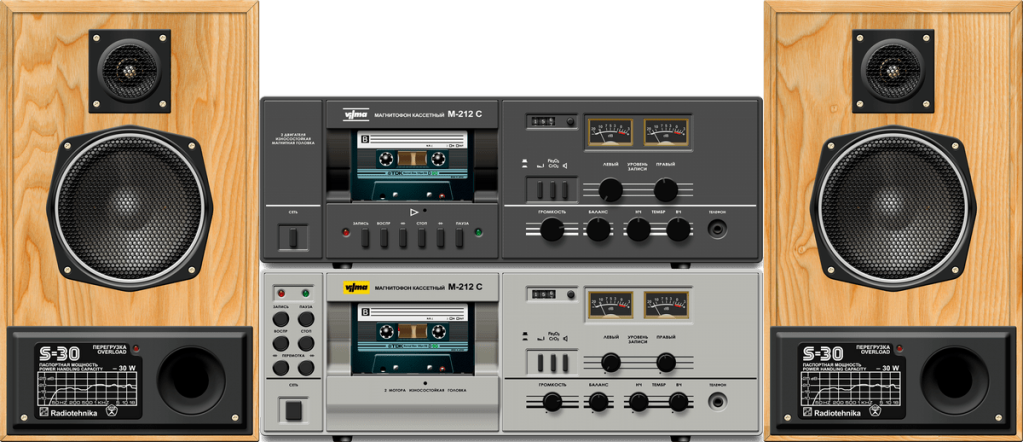Viewport: 1023px width, 442px height.
Task: Push the ВОСПР play key on black deck
Action: (x=384, y=238)
